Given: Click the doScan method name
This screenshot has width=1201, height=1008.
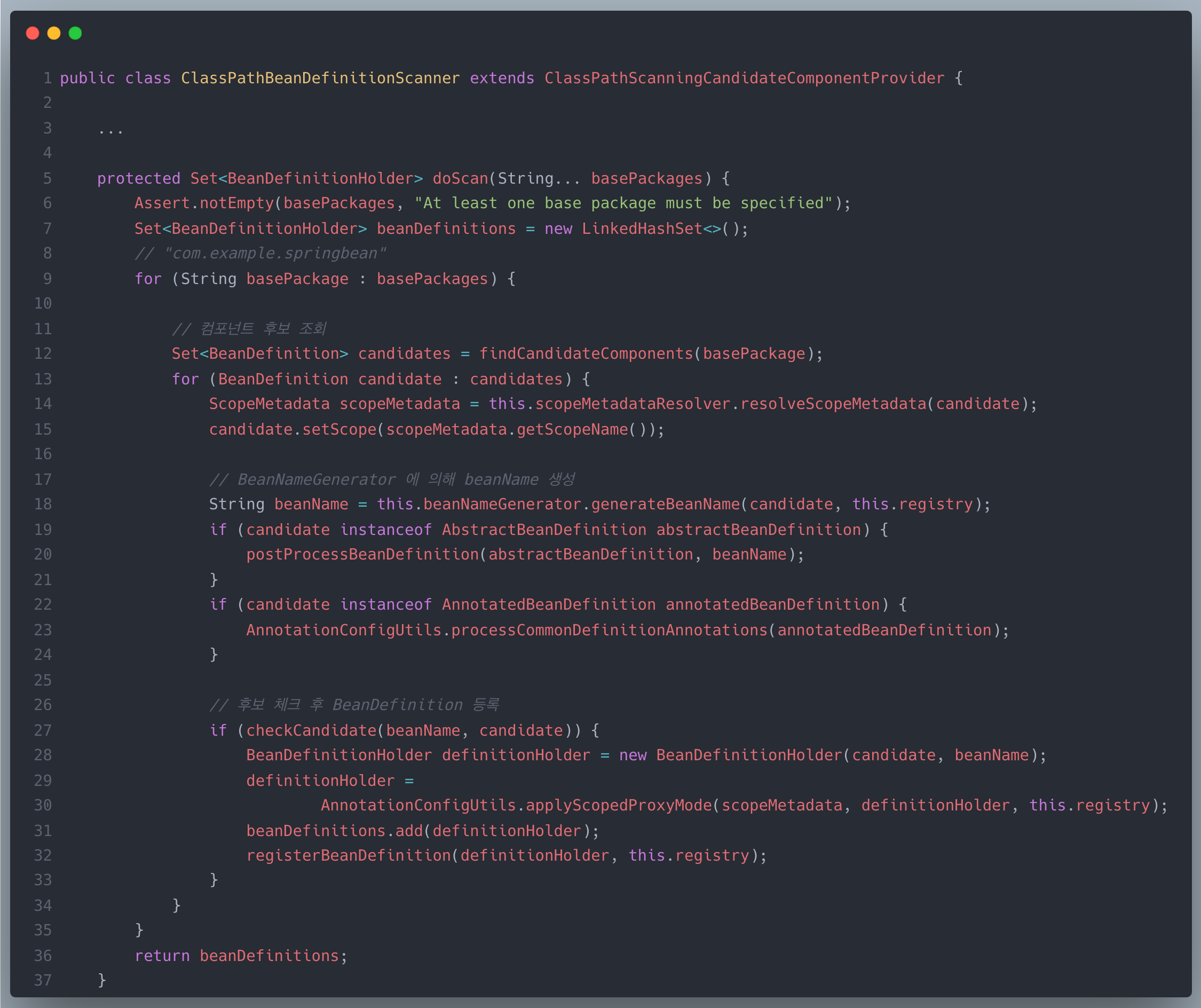Looking at the screenshot, I should click(x=460, y=178).
